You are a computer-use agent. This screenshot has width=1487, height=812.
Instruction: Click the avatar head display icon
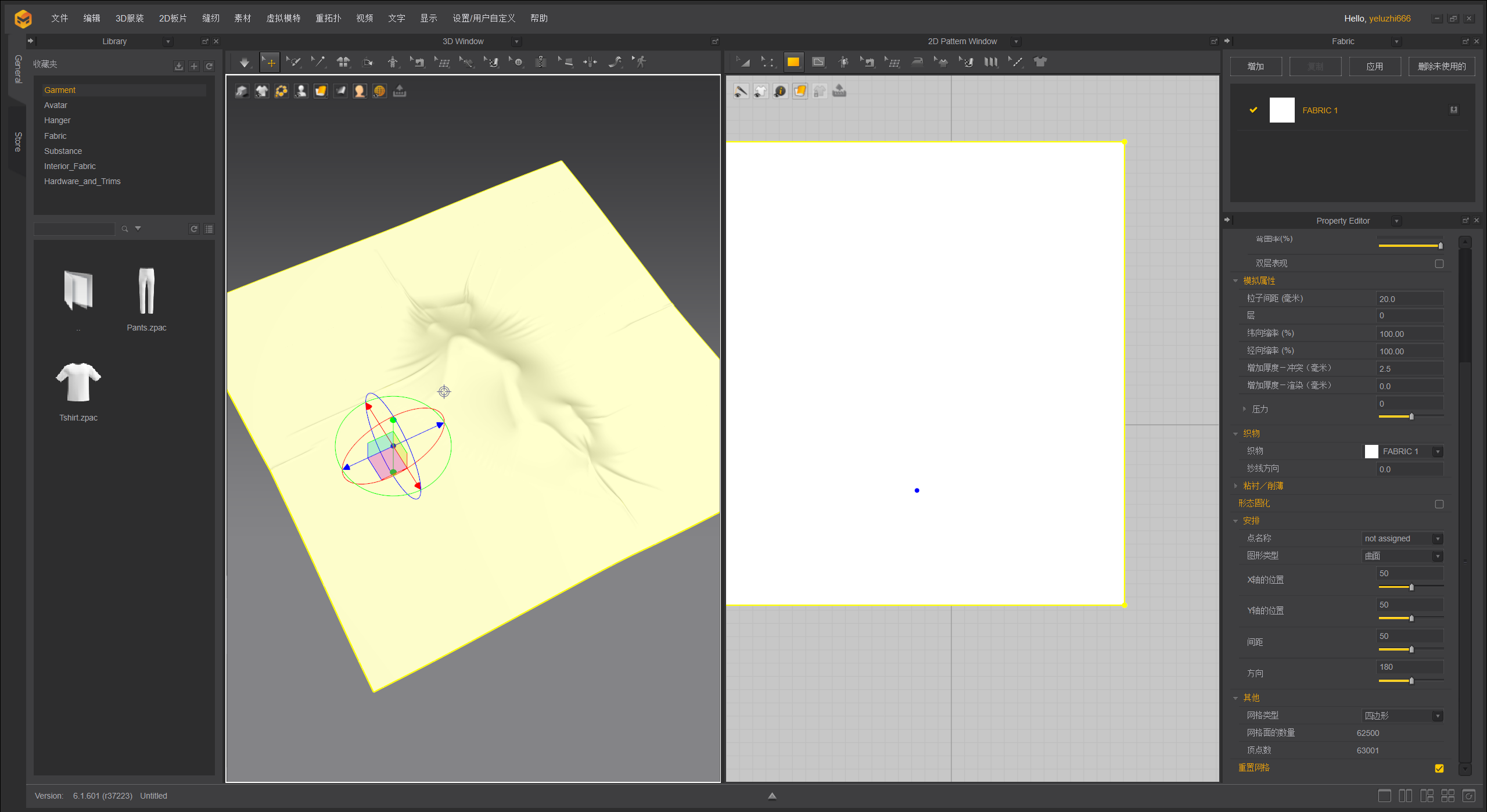tap(360, 91)
